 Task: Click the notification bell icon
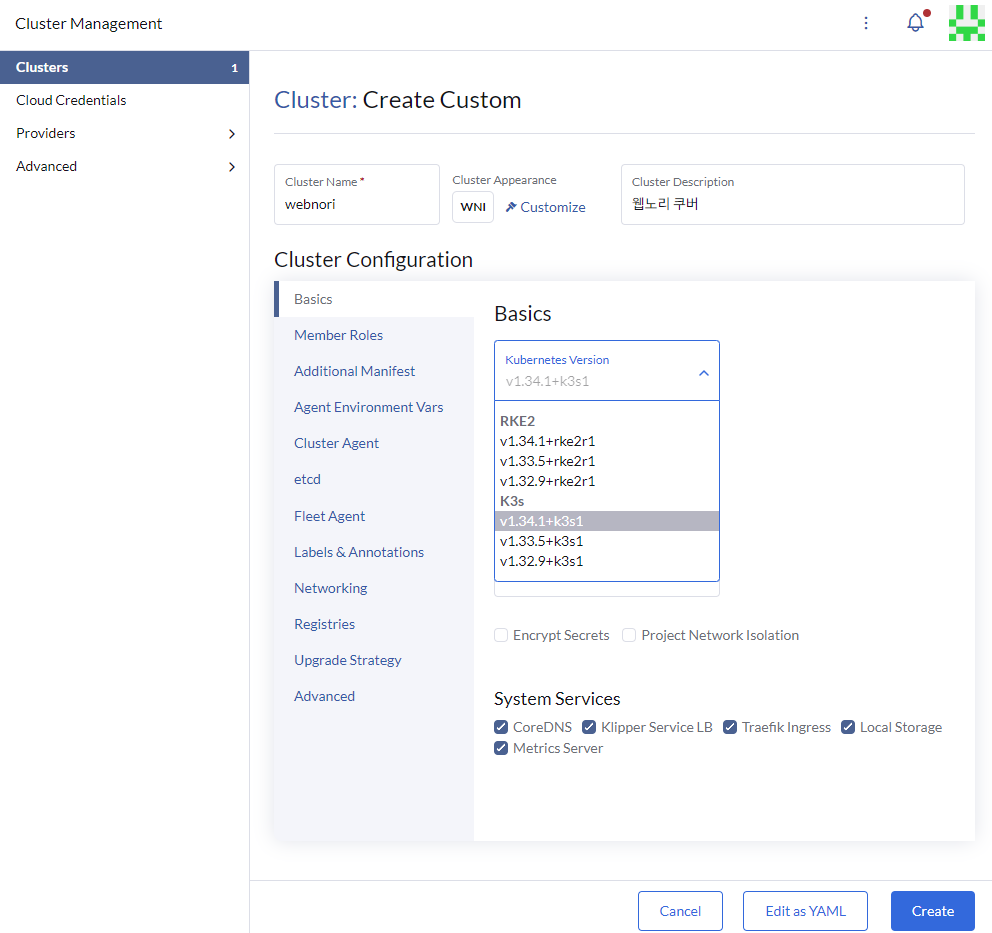click(x=915, y=23)
